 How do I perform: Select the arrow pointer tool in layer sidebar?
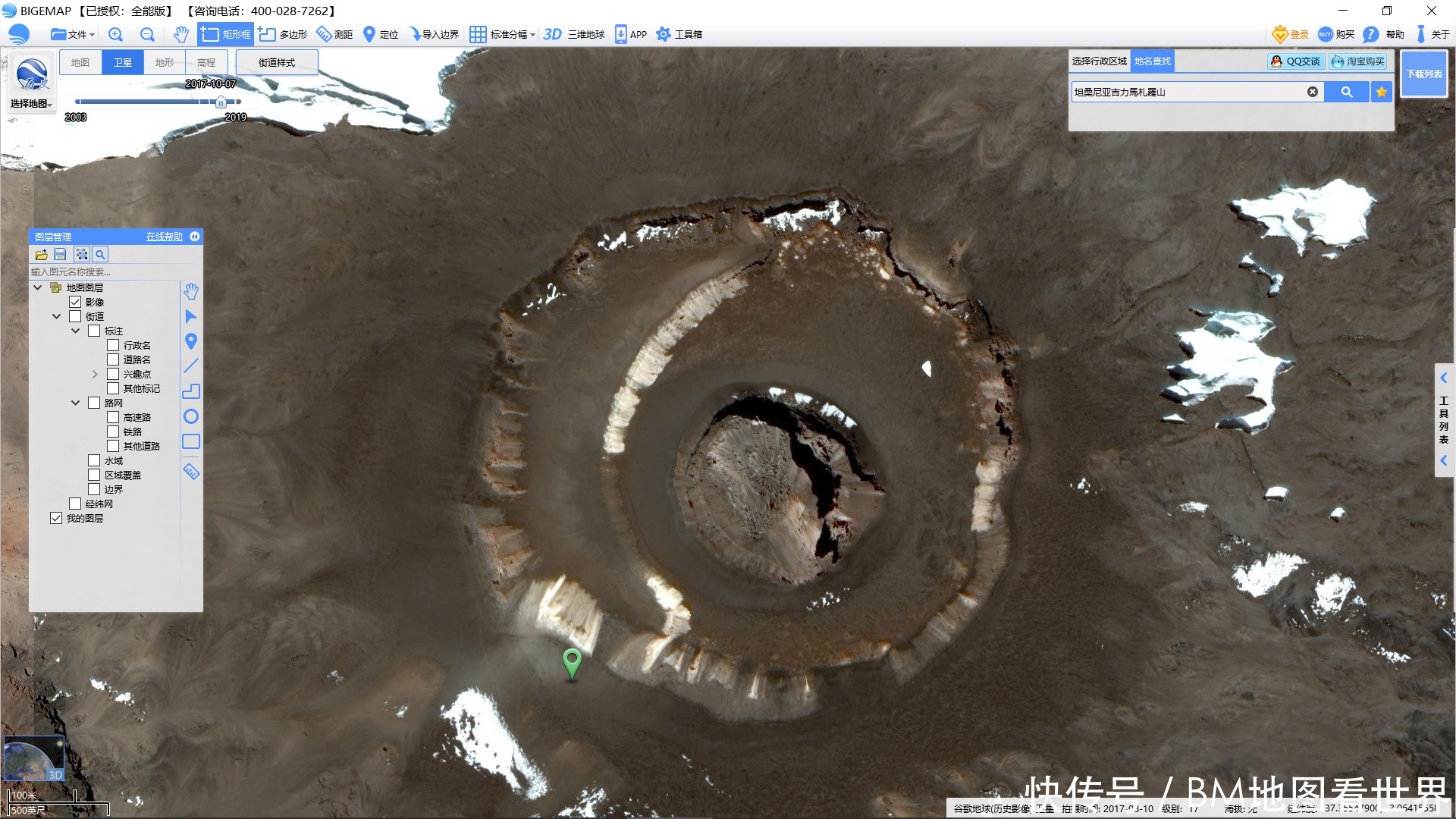pyautogui.click(x=191, y=316)
